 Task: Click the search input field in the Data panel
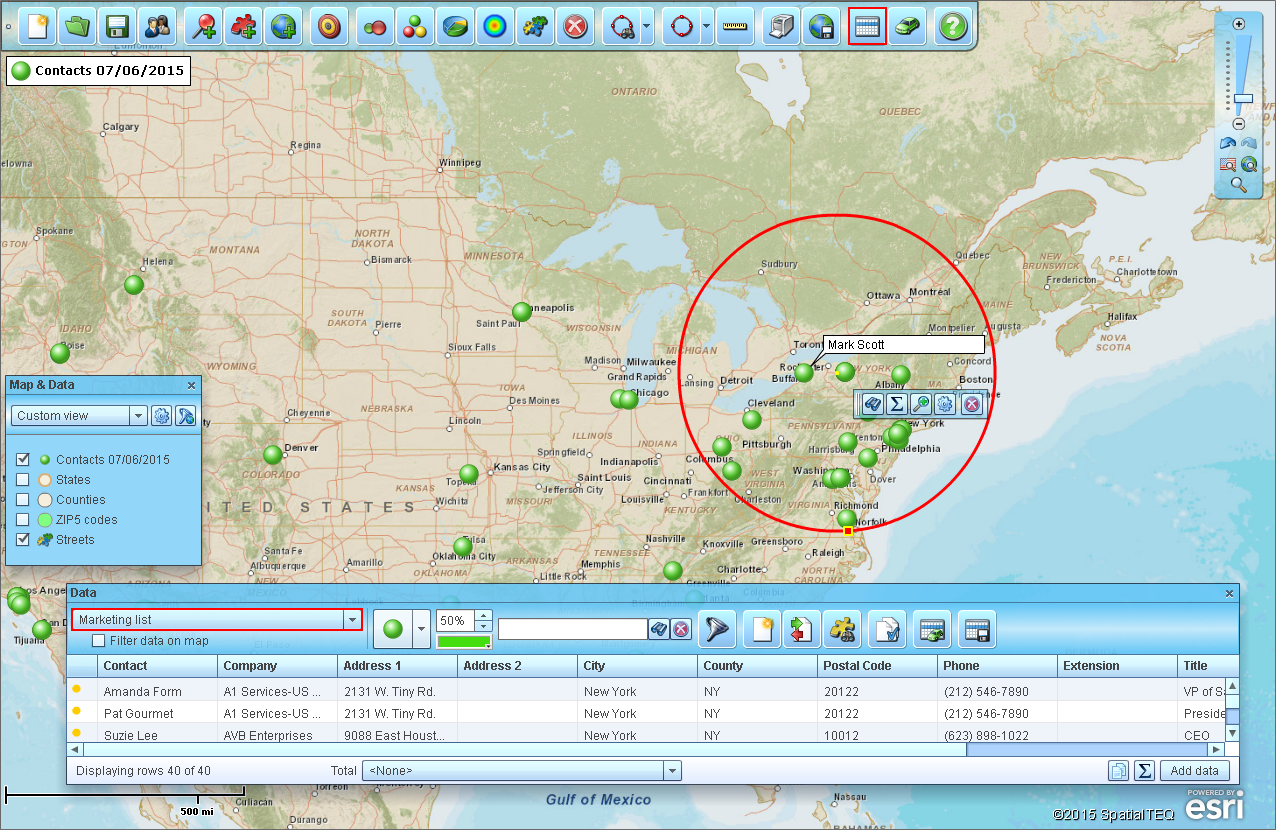pos(573,629)
